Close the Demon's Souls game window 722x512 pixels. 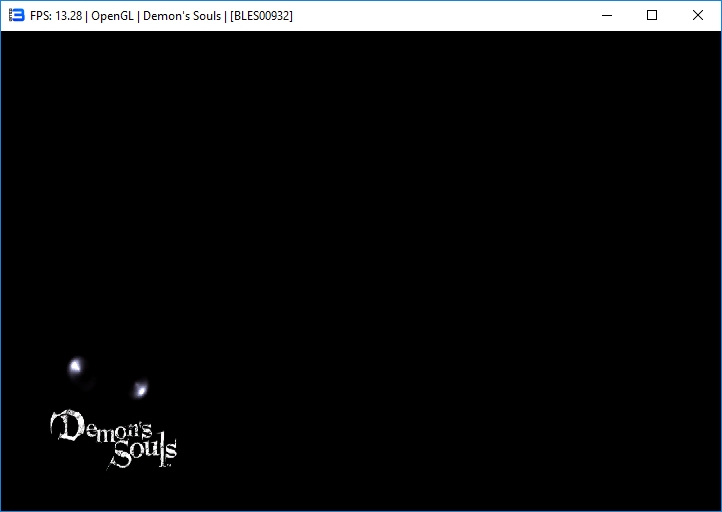(698, 15)
